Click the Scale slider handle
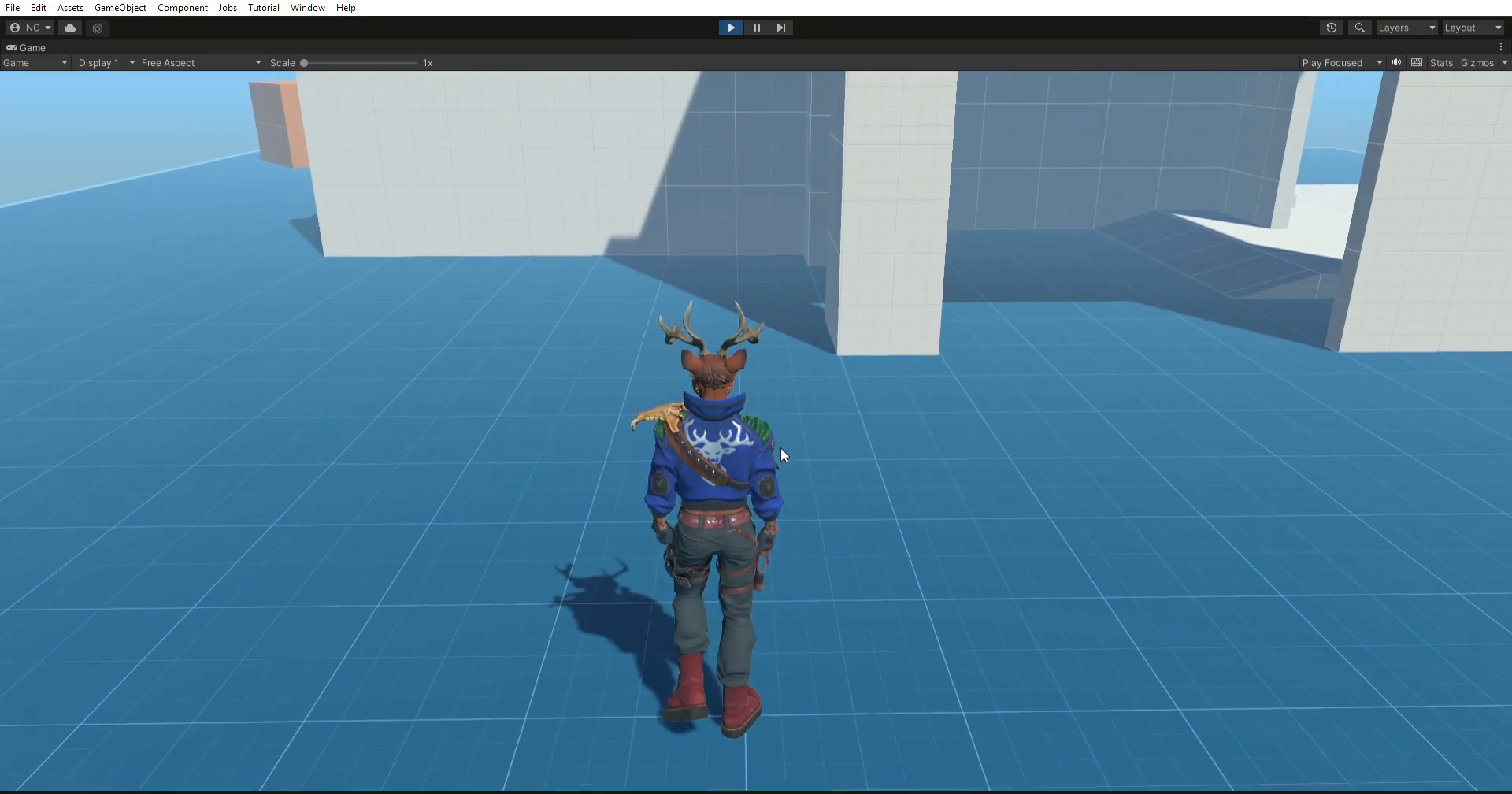This screenshot has width=1512, height=794. point(304,63)
